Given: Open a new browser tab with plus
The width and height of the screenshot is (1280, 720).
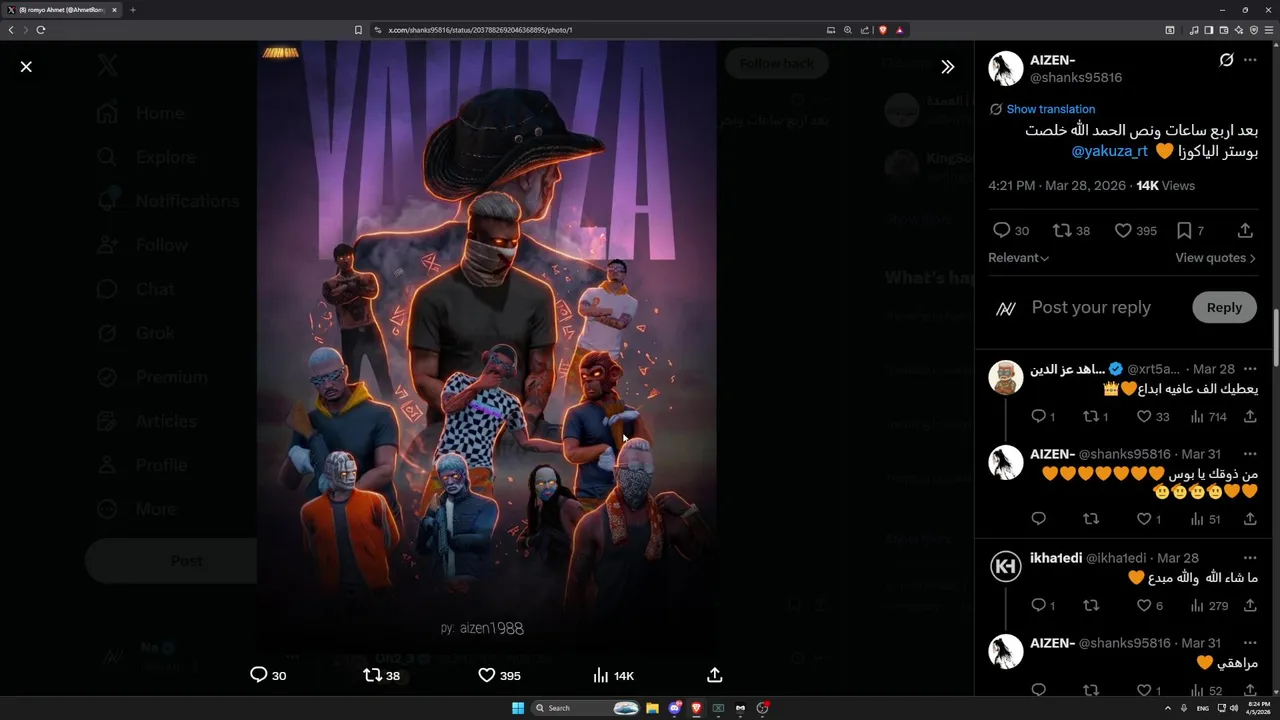Looking at the screenshot, I should [x=133, y=10].
